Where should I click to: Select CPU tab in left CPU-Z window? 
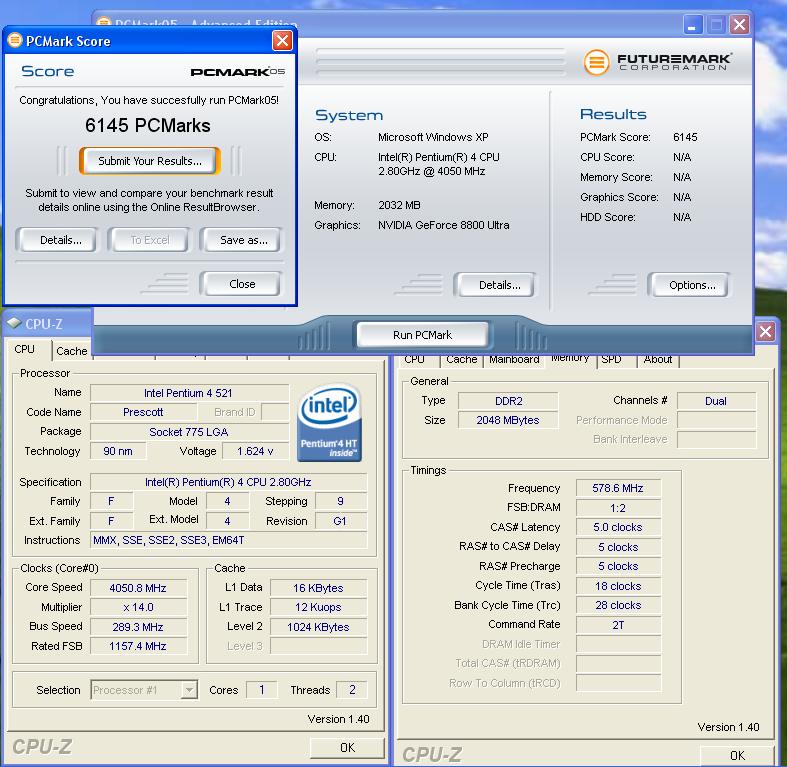(x=26, y=349)
